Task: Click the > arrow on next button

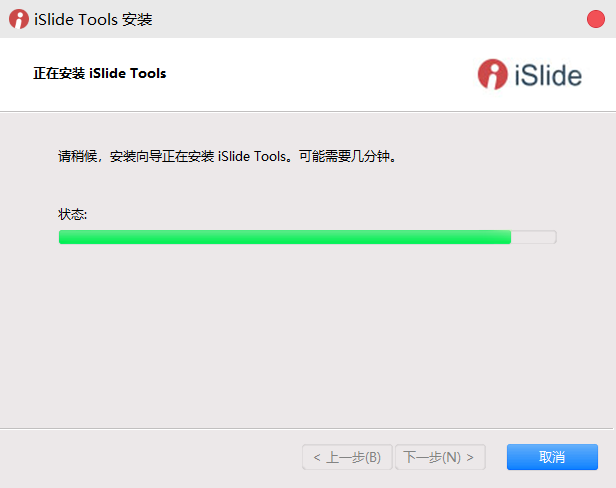Action: 470,457
